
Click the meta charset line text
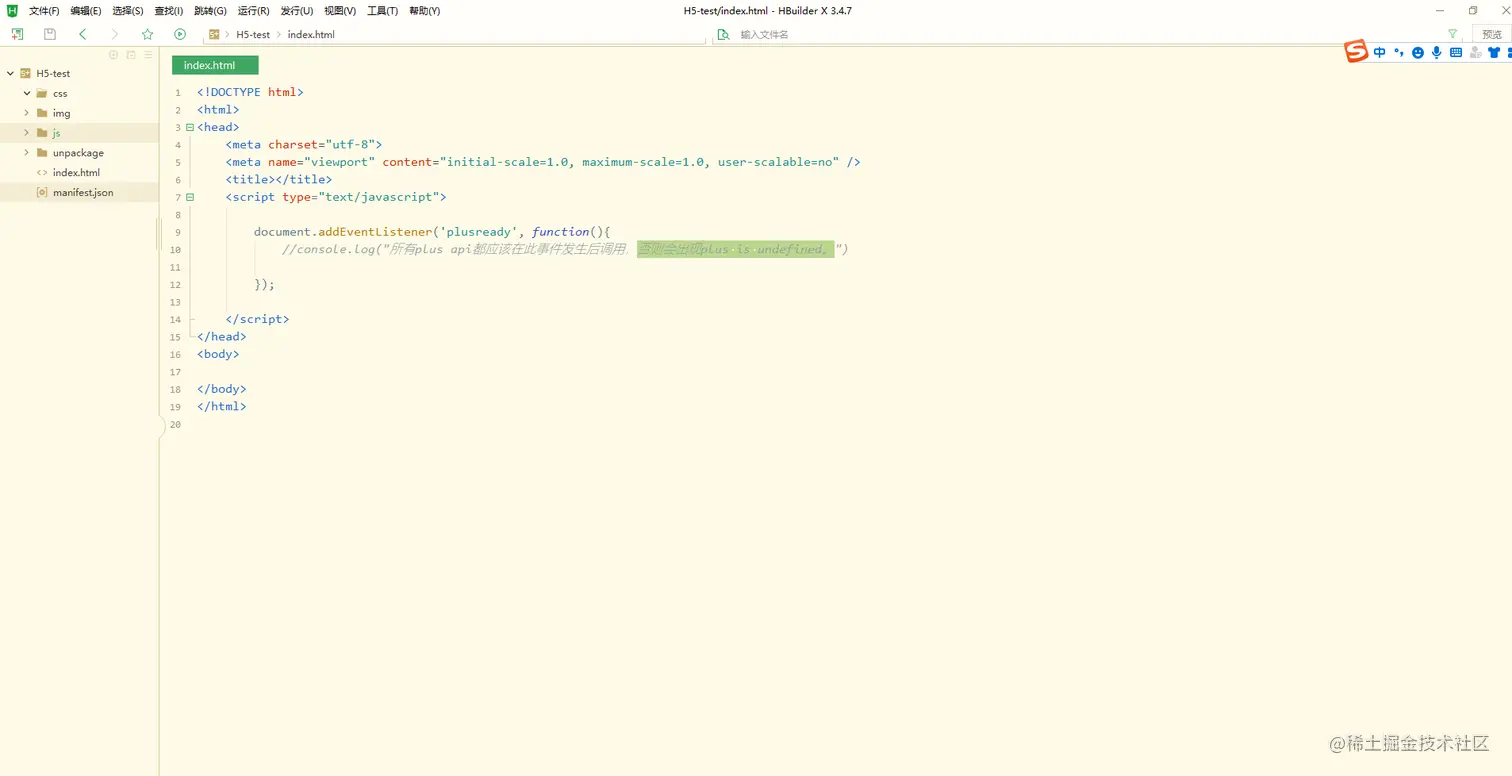pyautogui.click(x=304, y=145)
